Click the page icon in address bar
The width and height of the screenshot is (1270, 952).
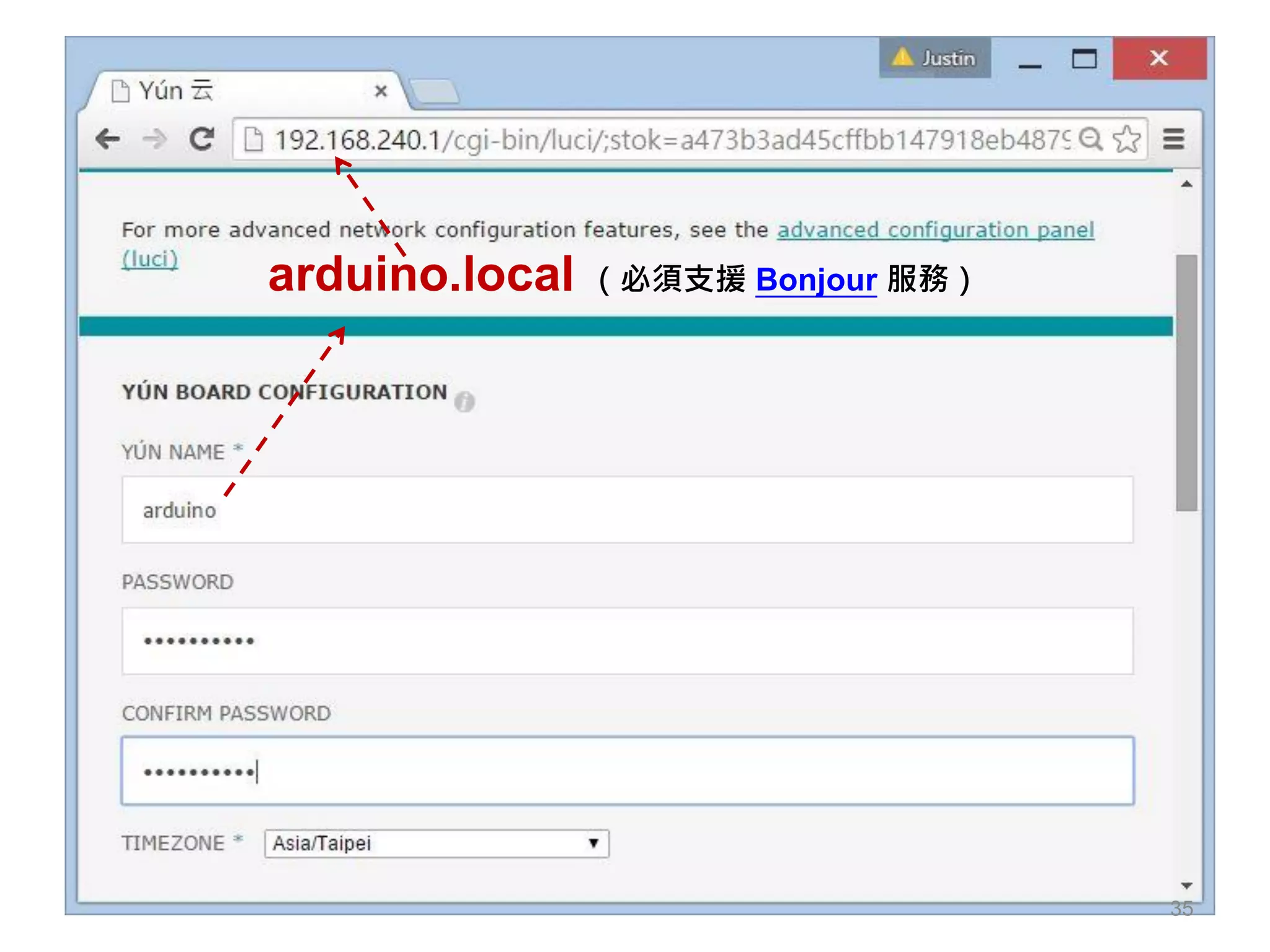point(253,139)
